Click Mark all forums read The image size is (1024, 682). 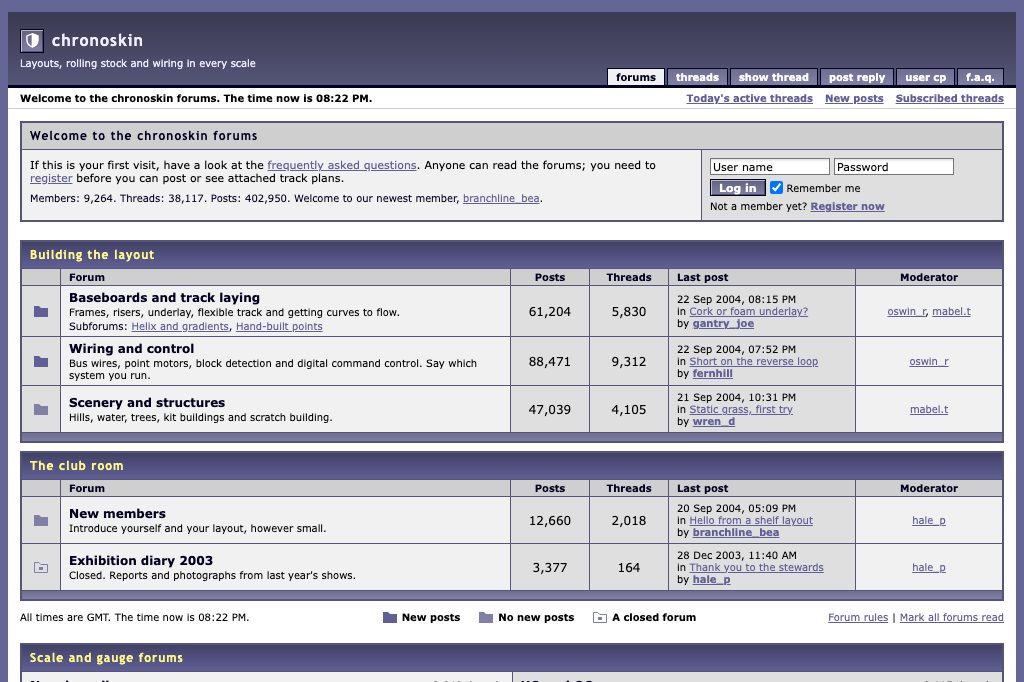click(x=952, y=617)
